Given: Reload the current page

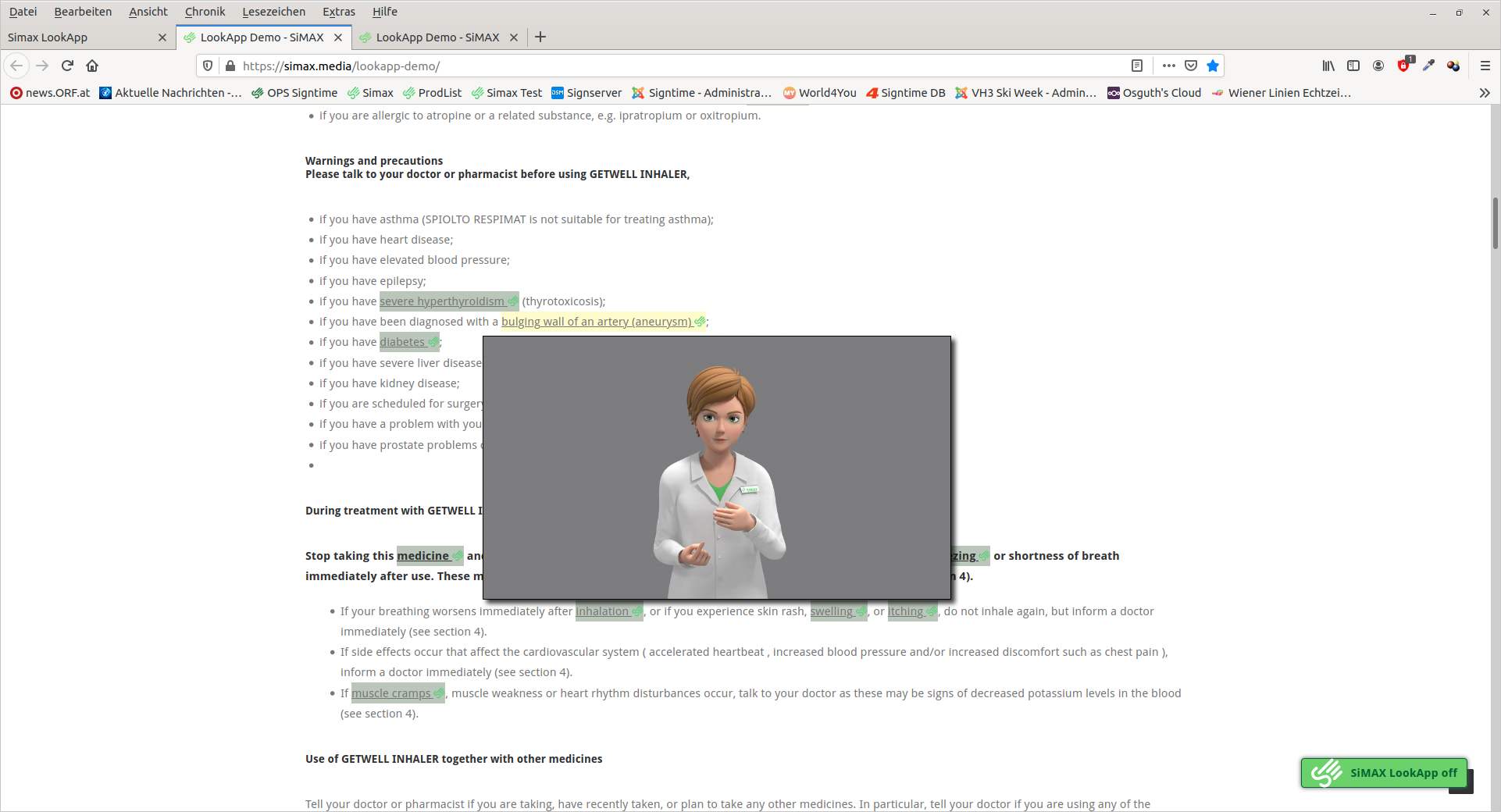Looking at the screenshot, I should pyautogui.click(x=67, y=66).
